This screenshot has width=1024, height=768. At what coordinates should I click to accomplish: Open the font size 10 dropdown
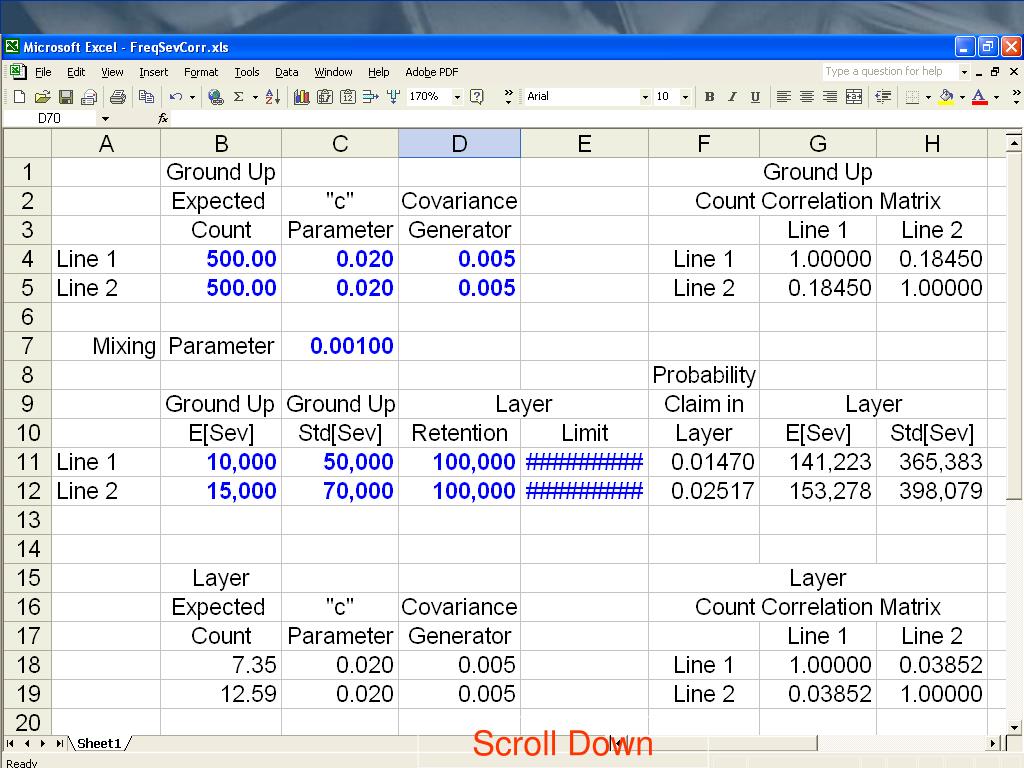(685, 97)
